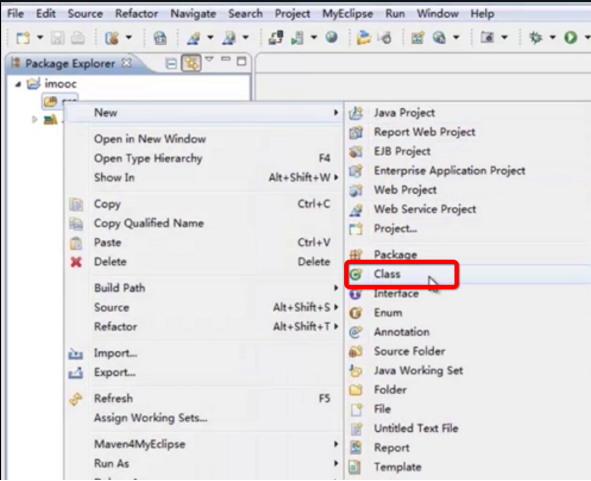Open Package Explorer view menu triangle
Image resolution: width=591 pixels, height=481 pixels.
209,59
